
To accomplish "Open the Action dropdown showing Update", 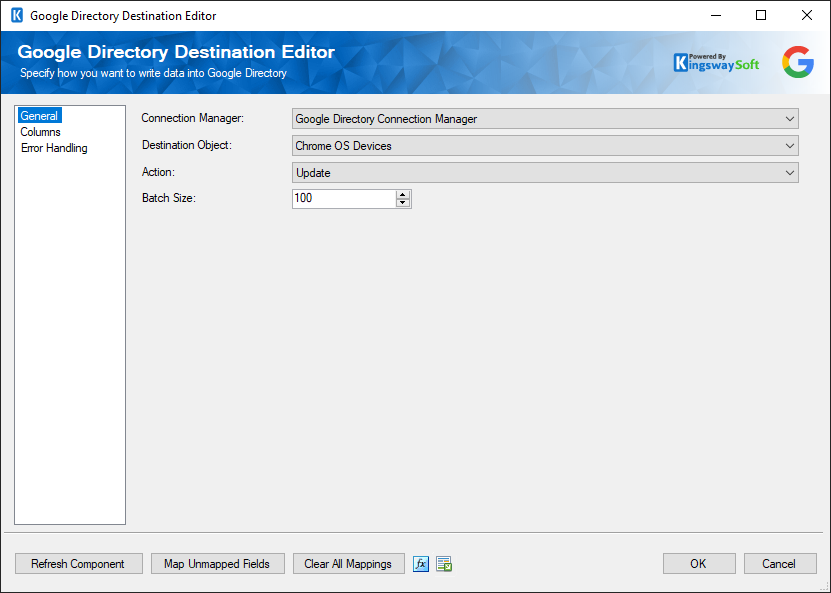I will click(x=545, y=173).
